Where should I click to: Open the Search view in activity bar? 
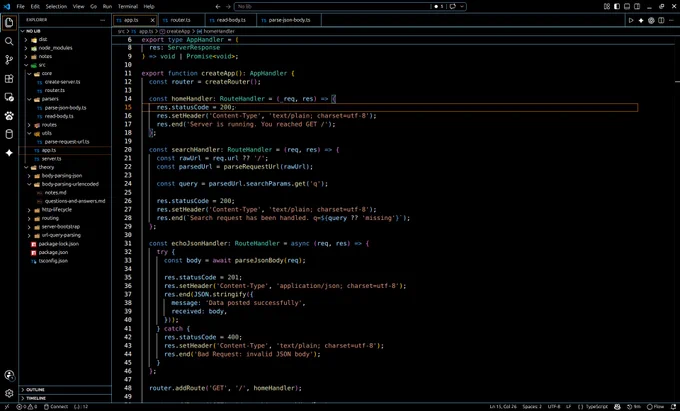9,41
